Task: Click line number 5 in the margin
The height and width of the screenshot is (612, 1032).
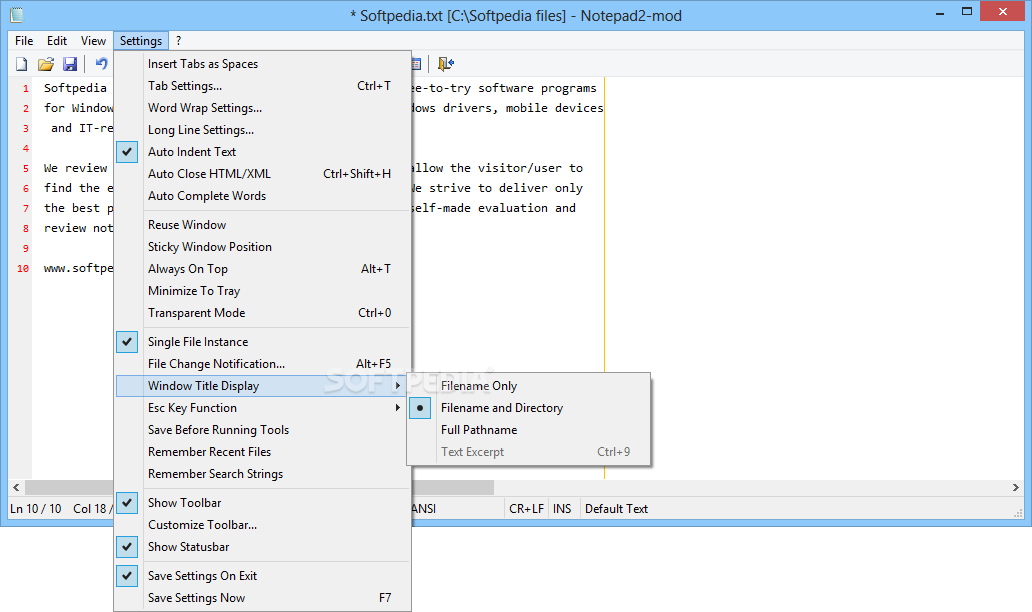Action: 26,168
